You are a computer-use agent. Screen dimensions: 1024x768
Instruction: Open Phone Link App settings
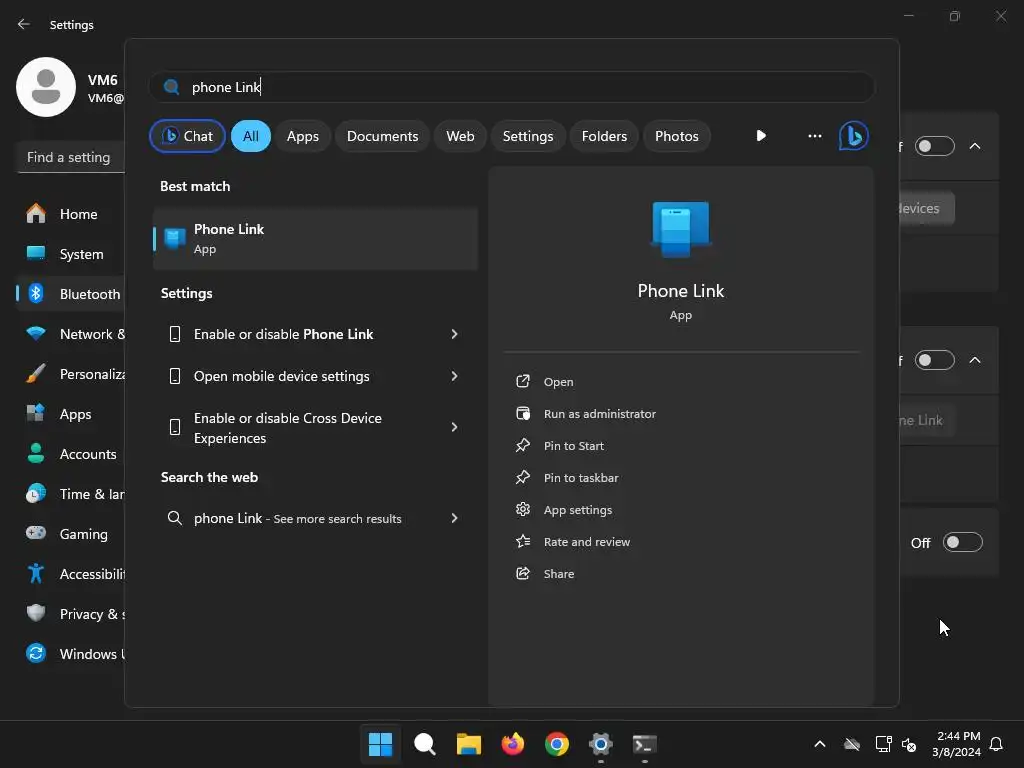(x=577, y=509)
